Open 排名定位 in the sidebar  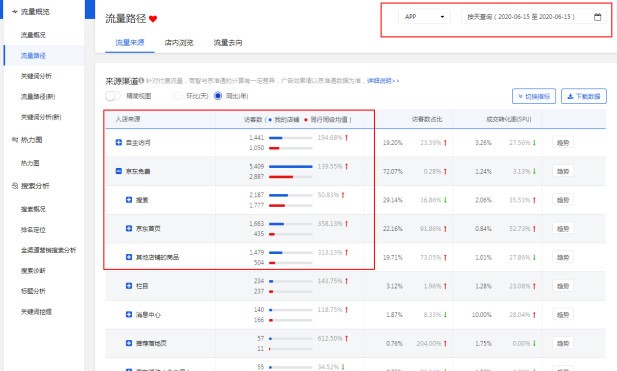(33, 229)
